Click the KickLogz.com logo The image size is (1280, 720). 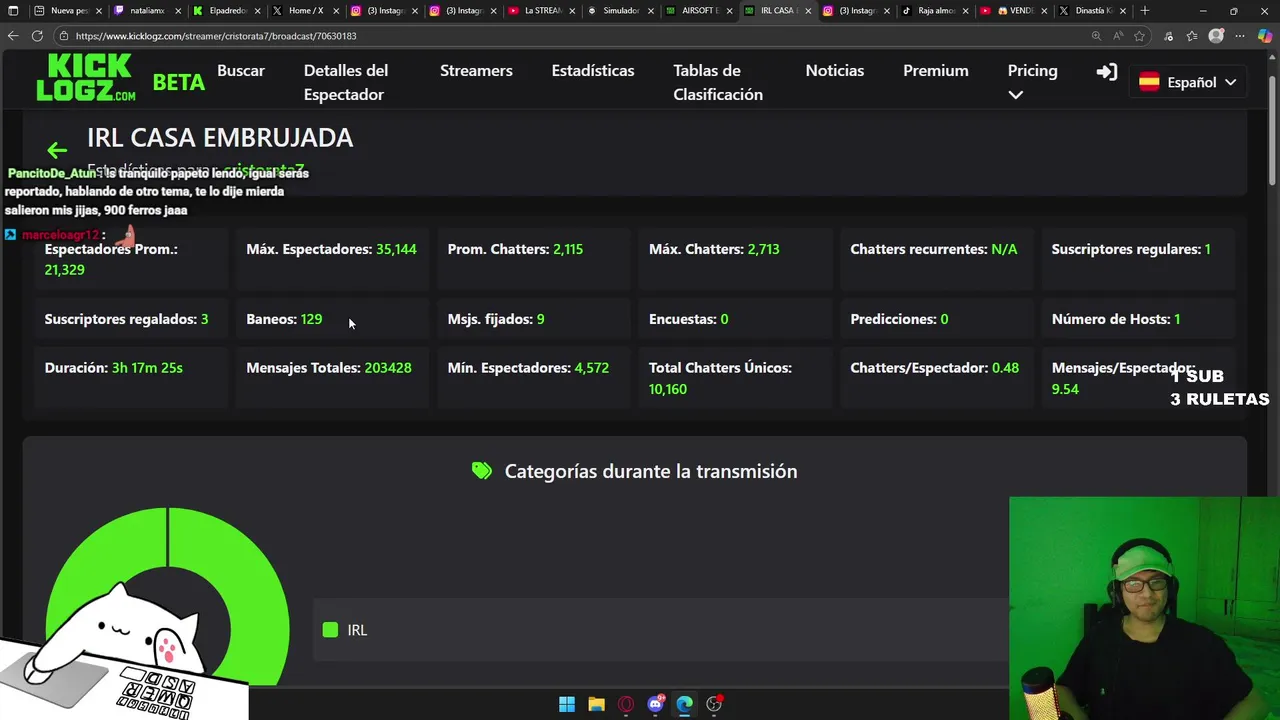pos(85,78)
